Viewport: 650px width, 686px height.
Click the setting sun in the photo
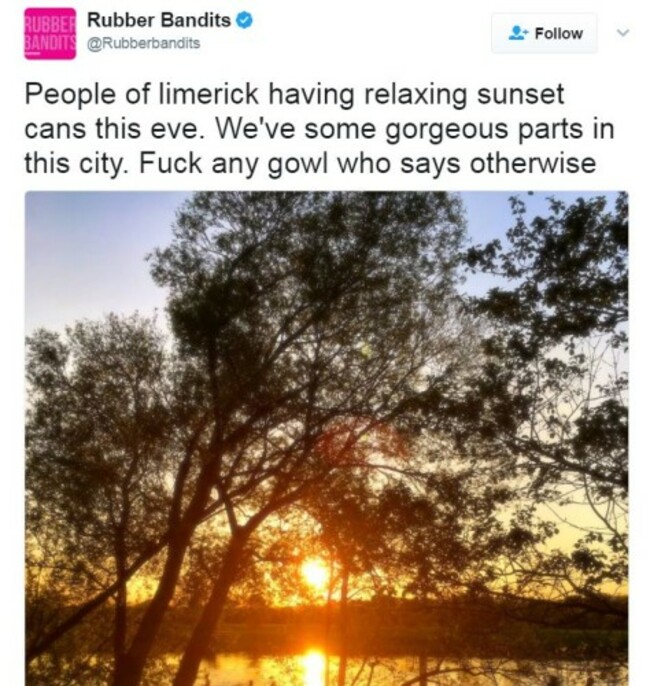tap(315, 572)
